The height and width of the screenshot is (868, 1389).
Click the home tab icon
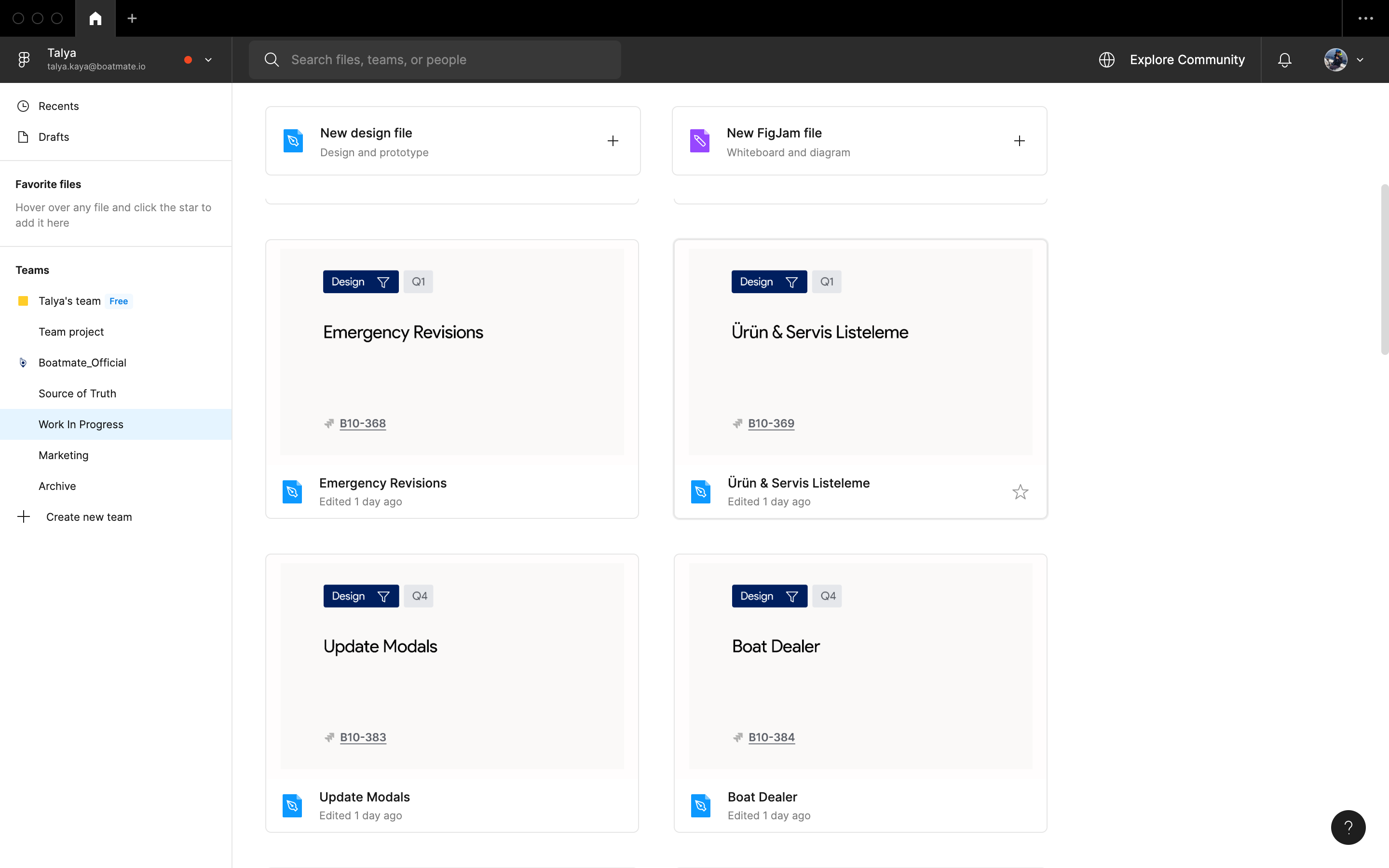coord(95,18)
